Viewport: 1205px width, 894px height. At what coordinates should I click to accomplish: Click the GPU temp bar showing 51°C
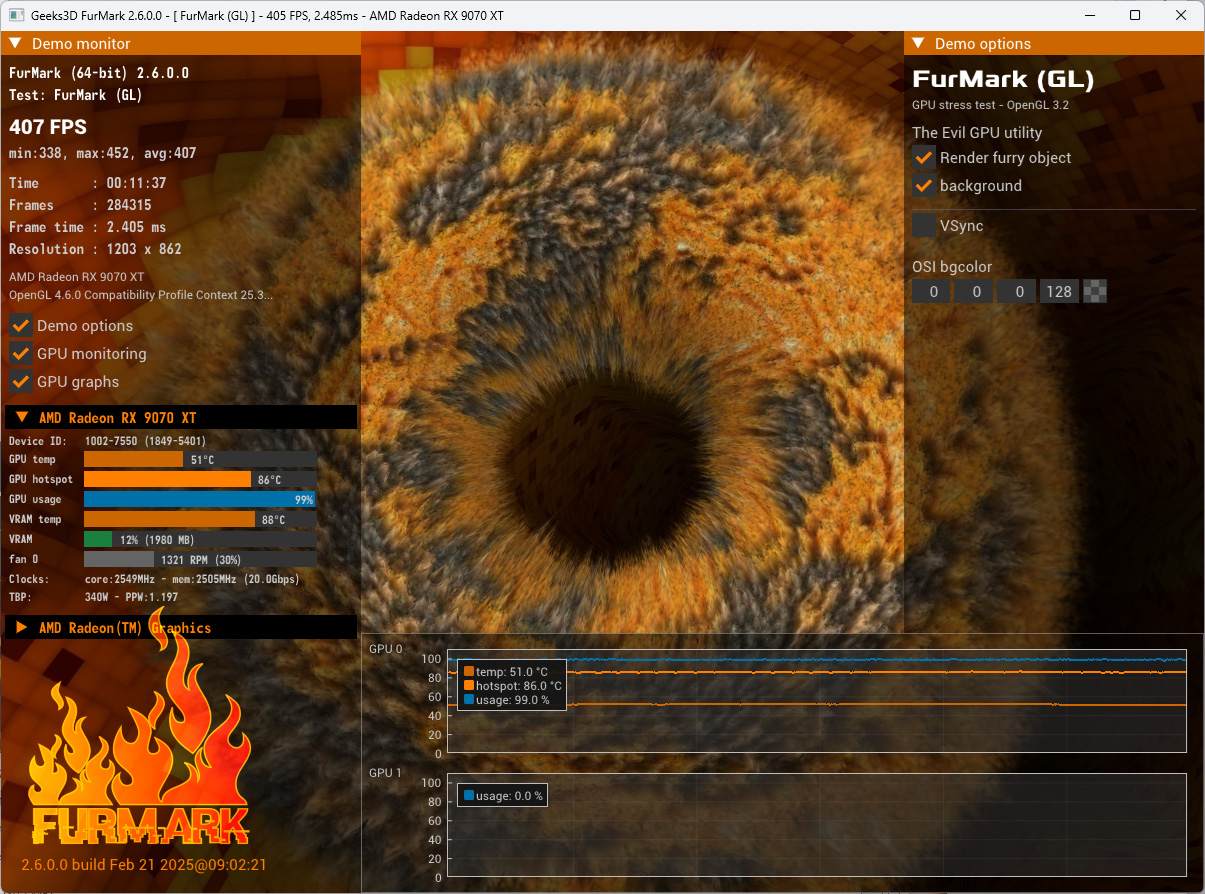[x=200, y=459]
